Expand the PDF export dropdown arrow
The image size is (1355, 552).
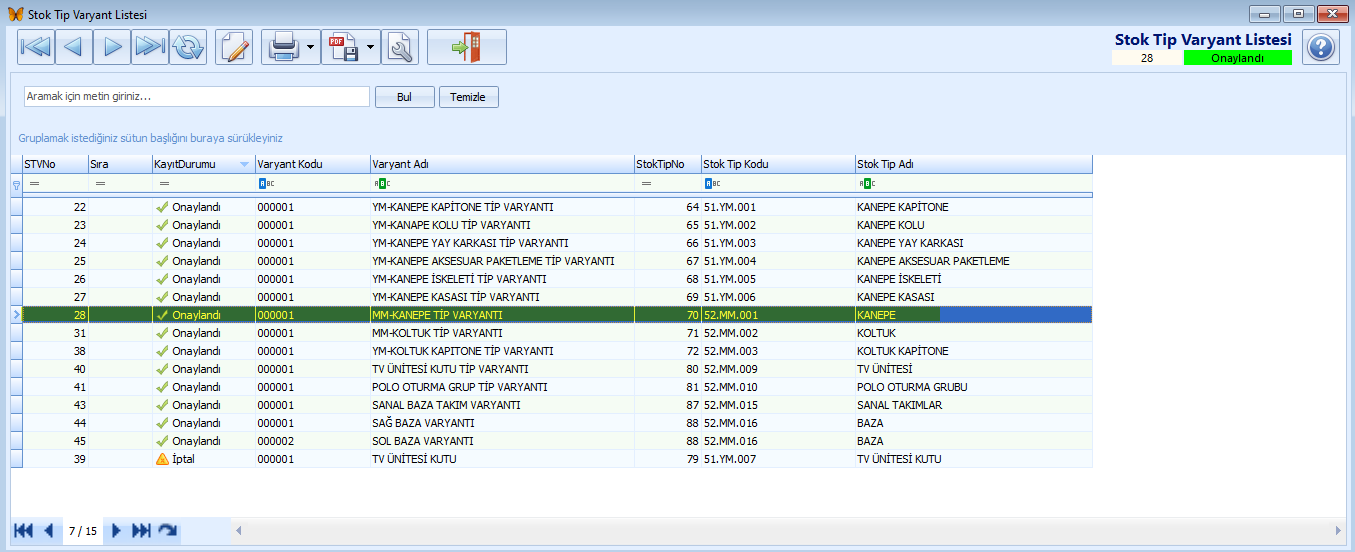(x=371, y=47)
